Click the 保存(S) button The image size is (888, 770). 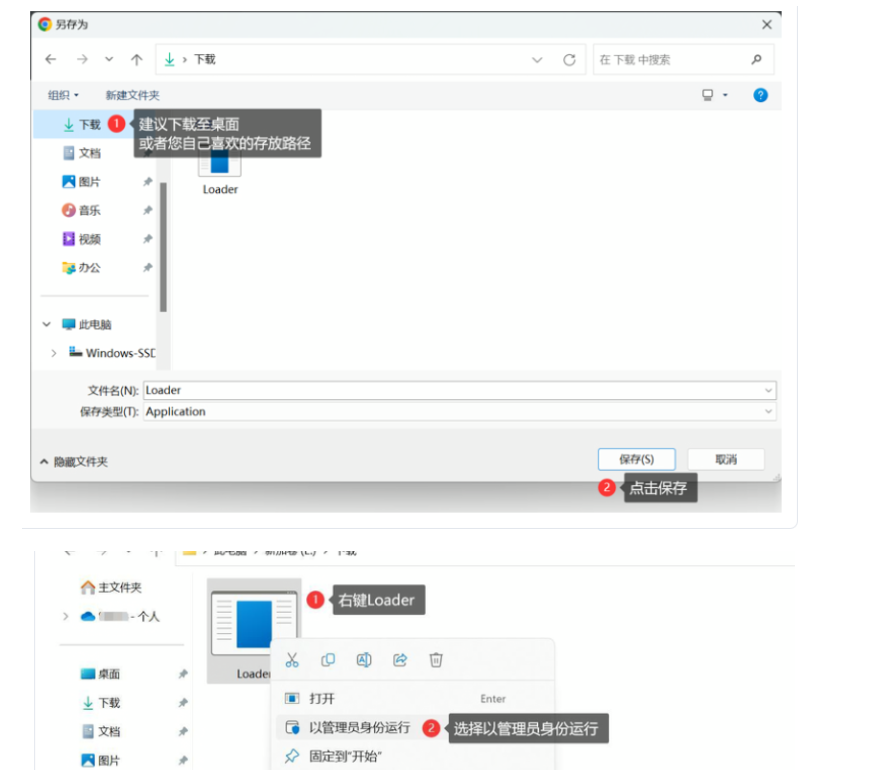pos(636,459)
